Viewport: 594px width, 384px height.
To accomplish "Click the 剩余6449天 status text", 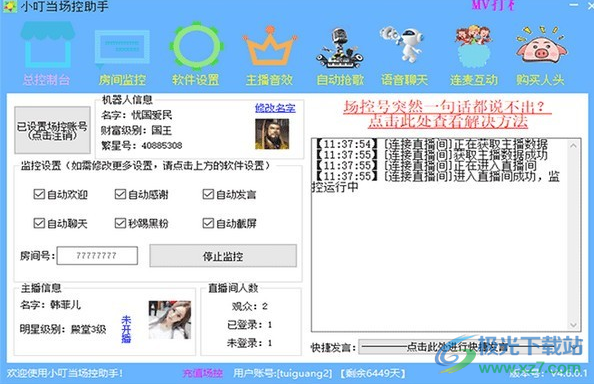I will coord(373,373).
